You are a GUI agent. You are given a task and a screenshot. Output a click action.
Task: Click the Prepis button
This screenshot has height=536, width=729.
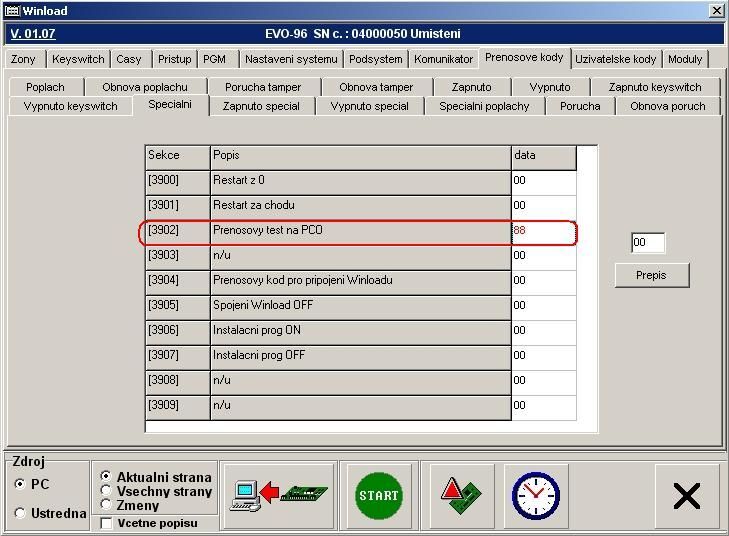pyautogui.click(x=651, y=275)
